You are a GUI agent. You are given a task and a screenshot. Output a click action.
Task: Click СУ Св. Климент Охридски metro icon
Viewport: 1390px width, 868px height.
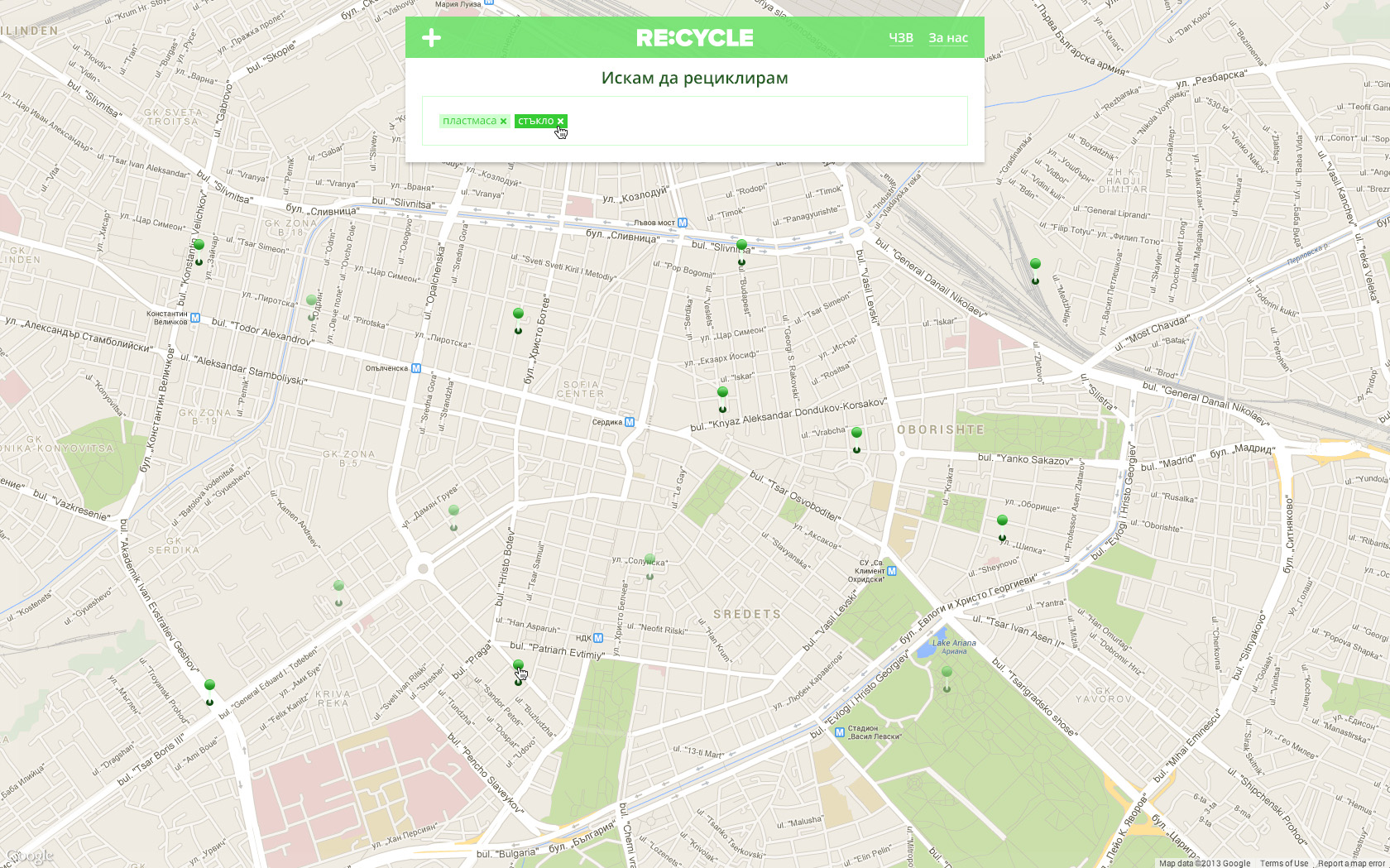pos(892,571)
